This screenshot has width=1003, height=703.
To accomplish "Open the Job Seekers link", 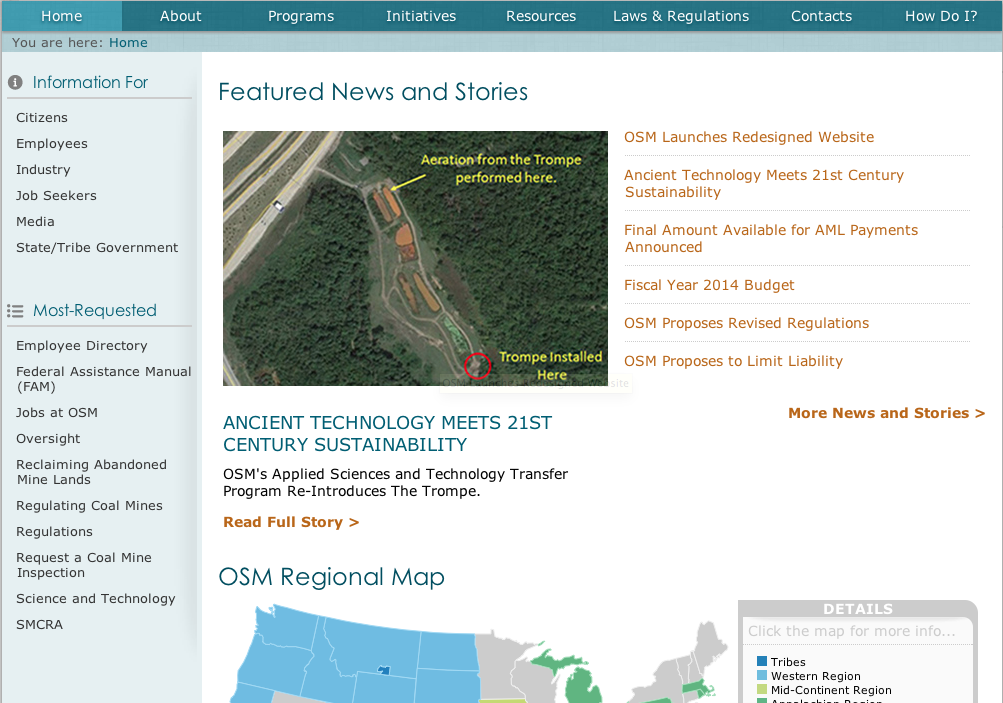I will point(56,196).
